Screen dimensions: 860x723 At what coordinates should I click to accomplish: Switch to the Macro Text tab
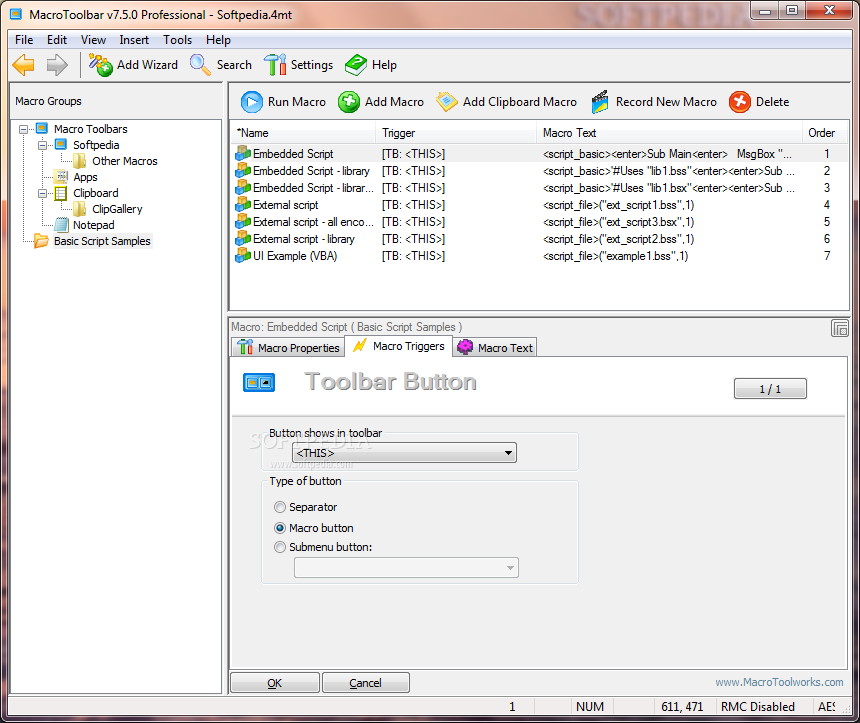coord(495,348)
